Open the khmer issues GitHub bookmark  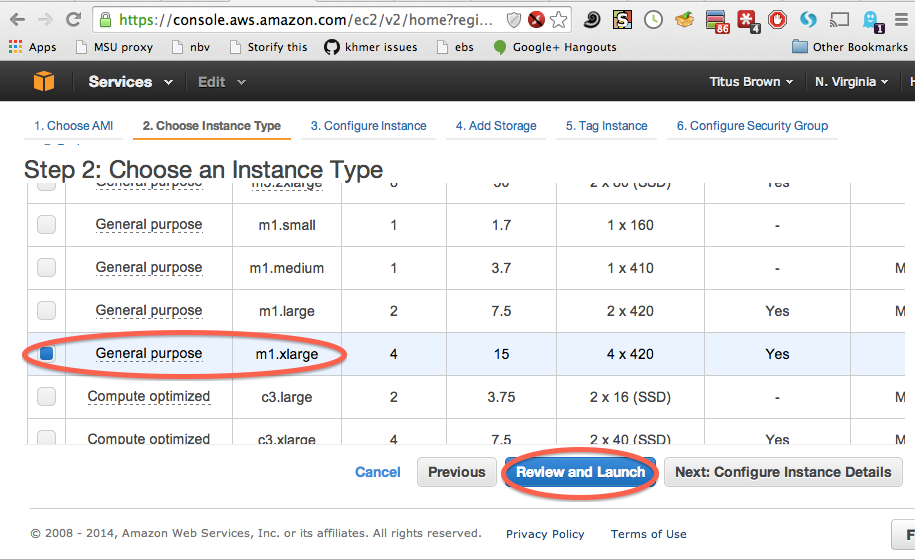point(371,47)
